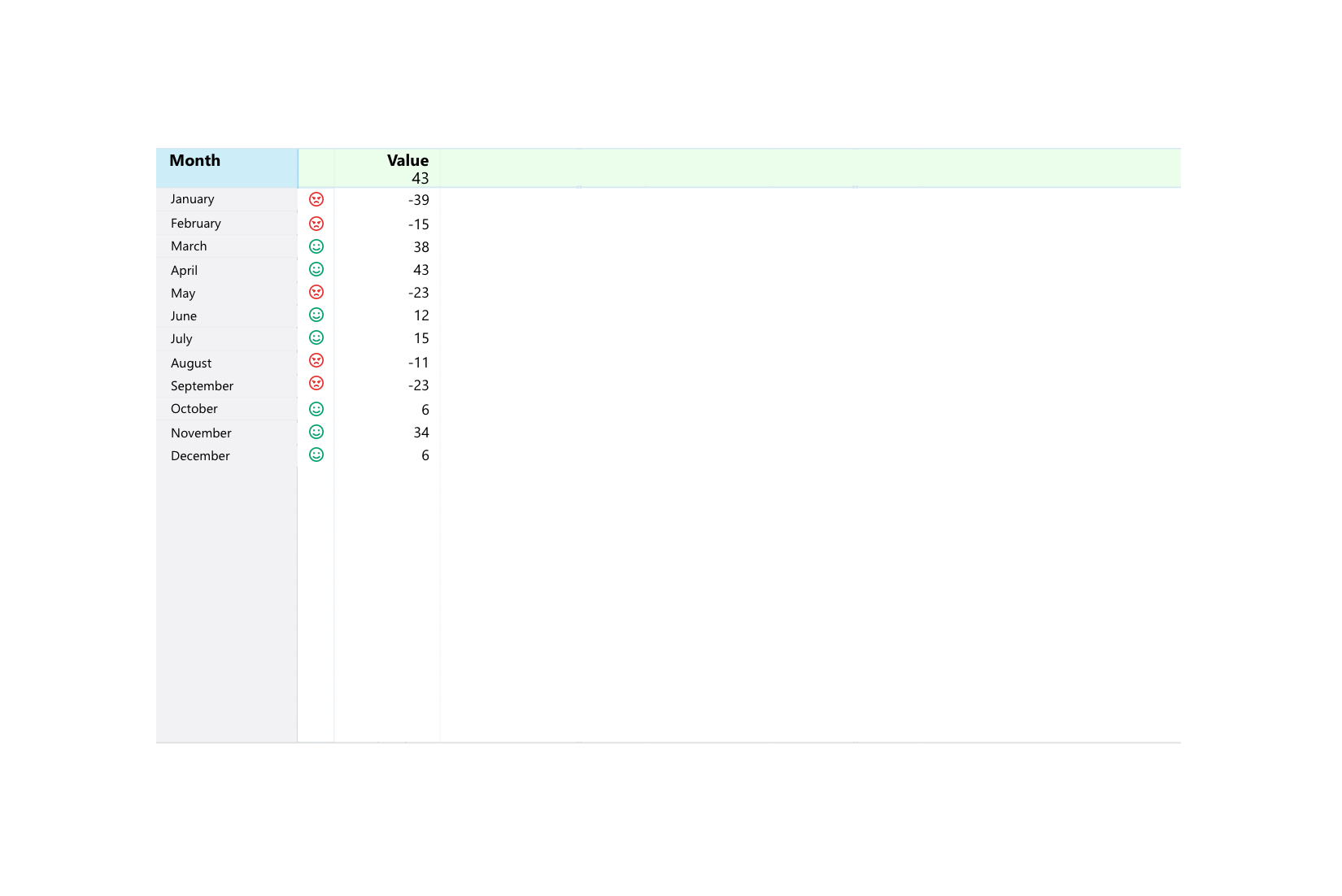The height and width of the screenshot is (896, 1342).
Task: Click the green smiley icon beside March
Action: [x=316, y=246]
